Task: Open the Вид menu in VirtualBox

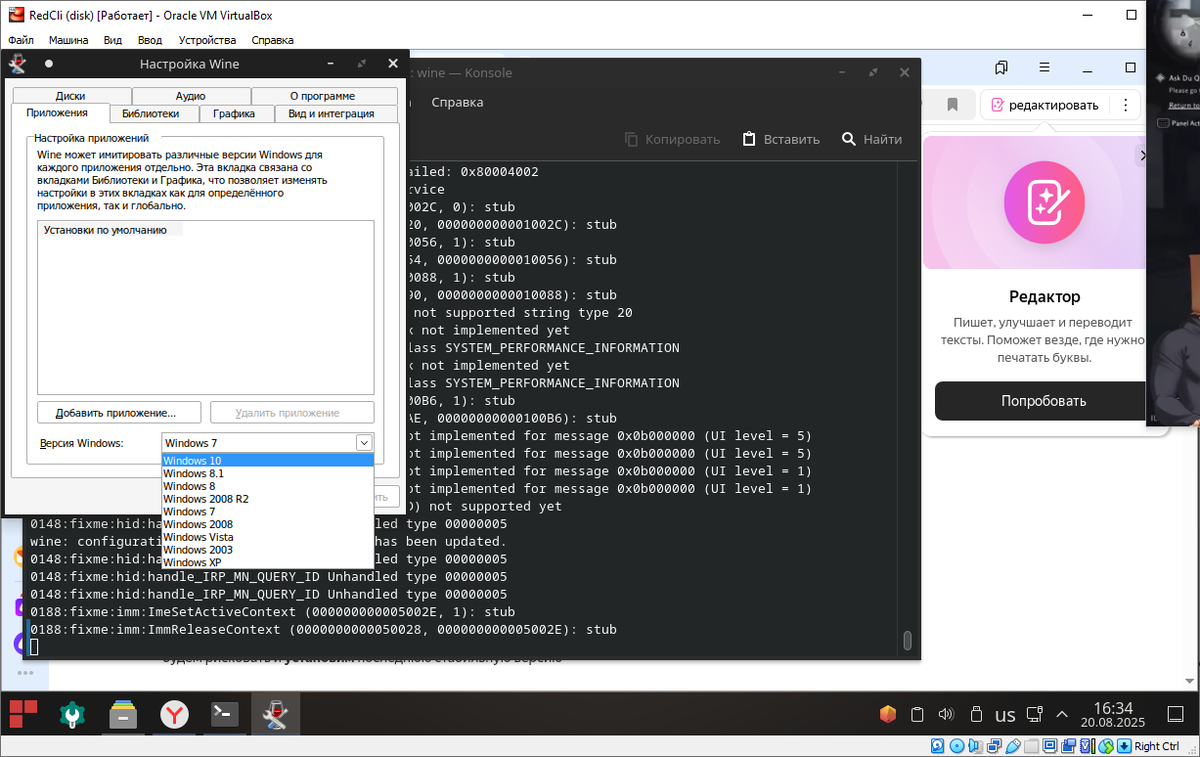Action: (113, 40)
